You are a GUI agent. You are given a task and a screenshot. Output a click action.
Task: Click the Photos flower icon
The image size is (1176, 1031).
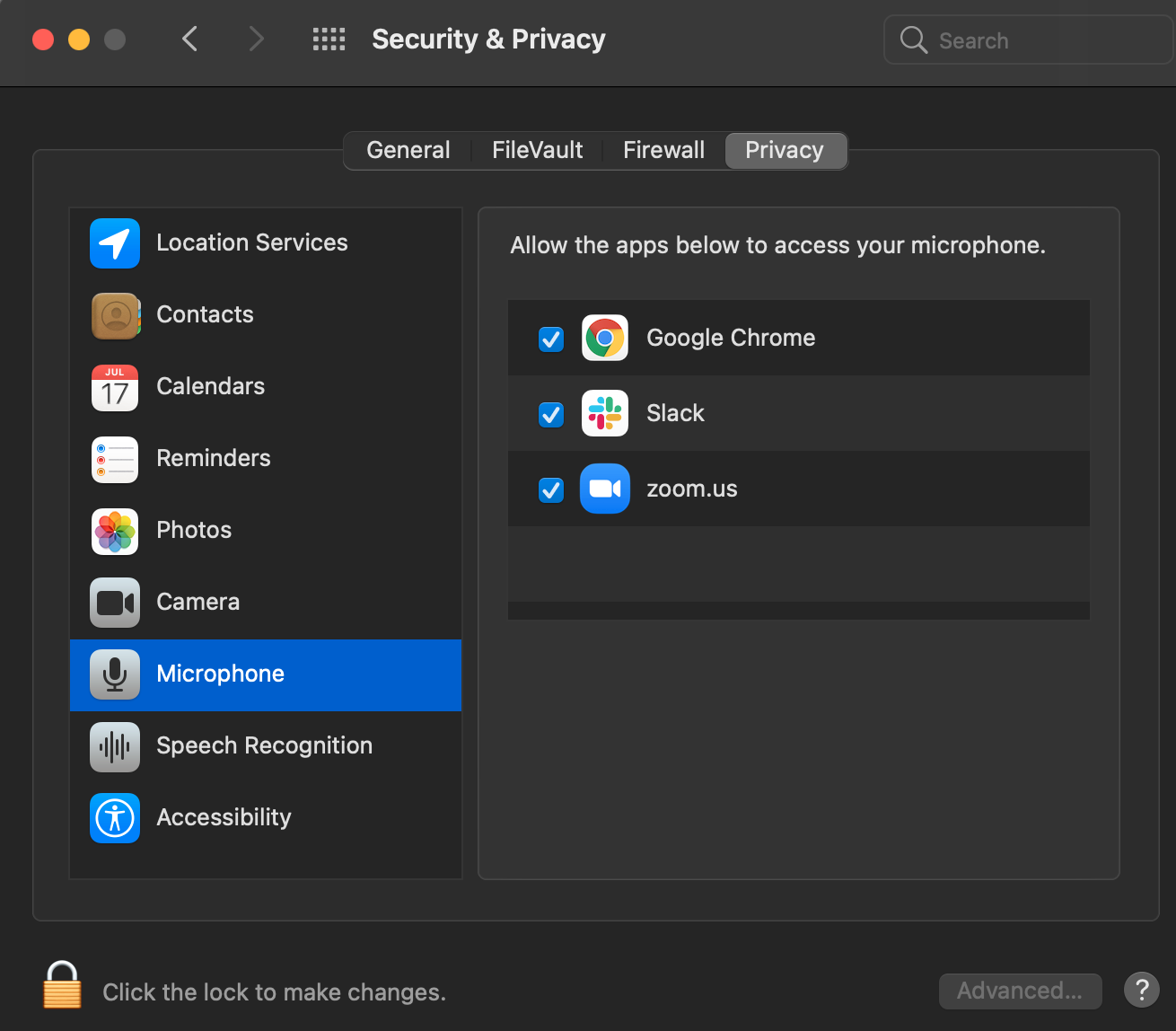pyautogui.click(x=115, y=531)
